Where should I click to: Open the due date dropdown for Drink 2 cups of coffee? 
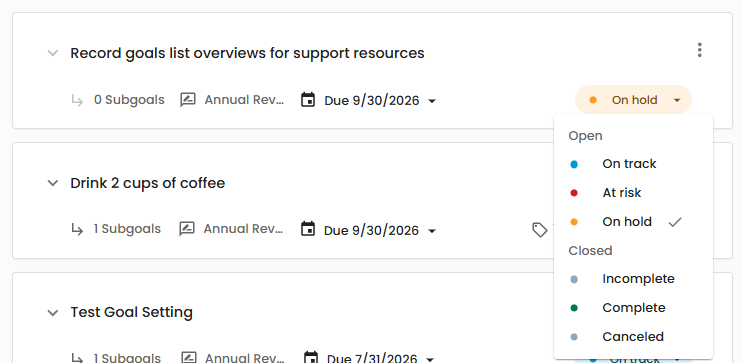[432, 230]
